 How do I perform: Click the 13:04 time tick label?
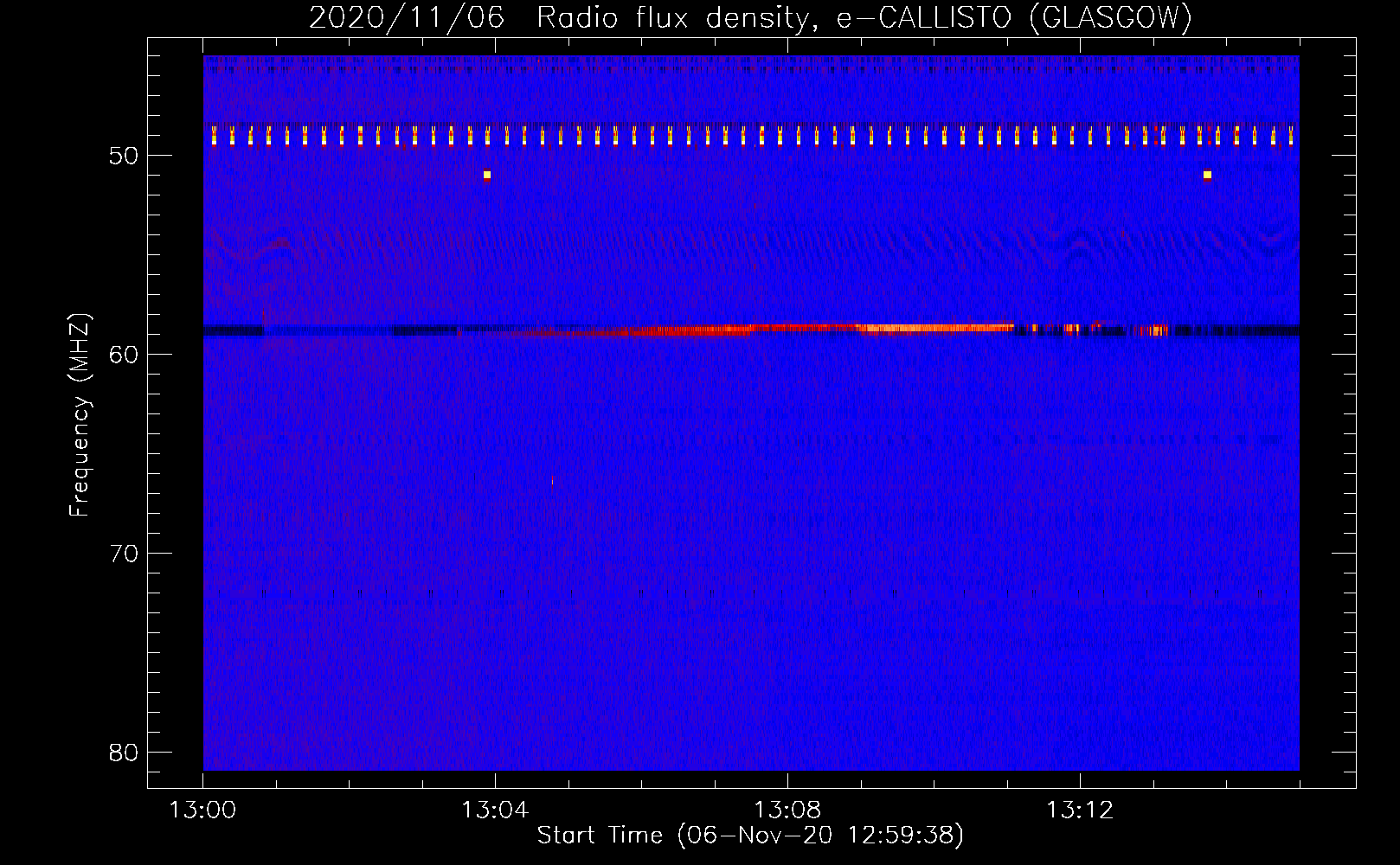(x=495, y=811)
